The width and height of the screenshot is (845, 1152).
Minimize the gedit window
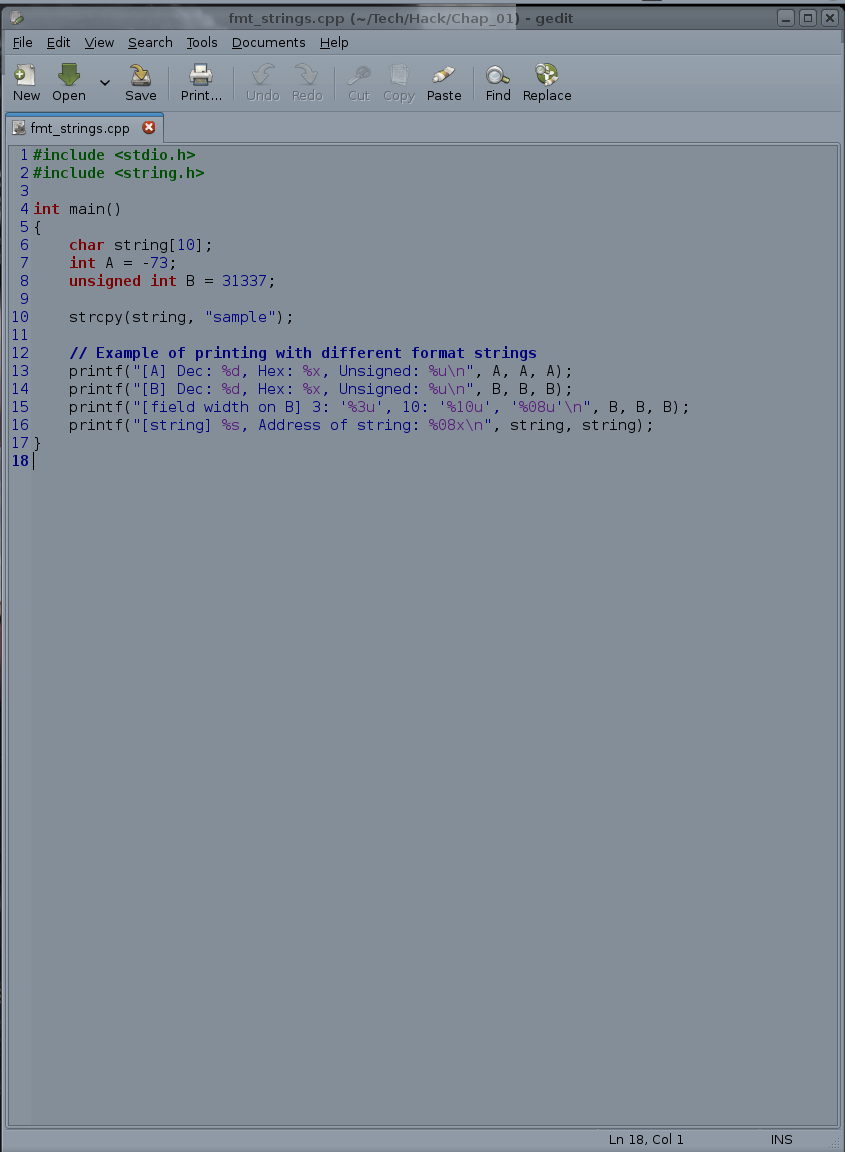pos(785,18)
